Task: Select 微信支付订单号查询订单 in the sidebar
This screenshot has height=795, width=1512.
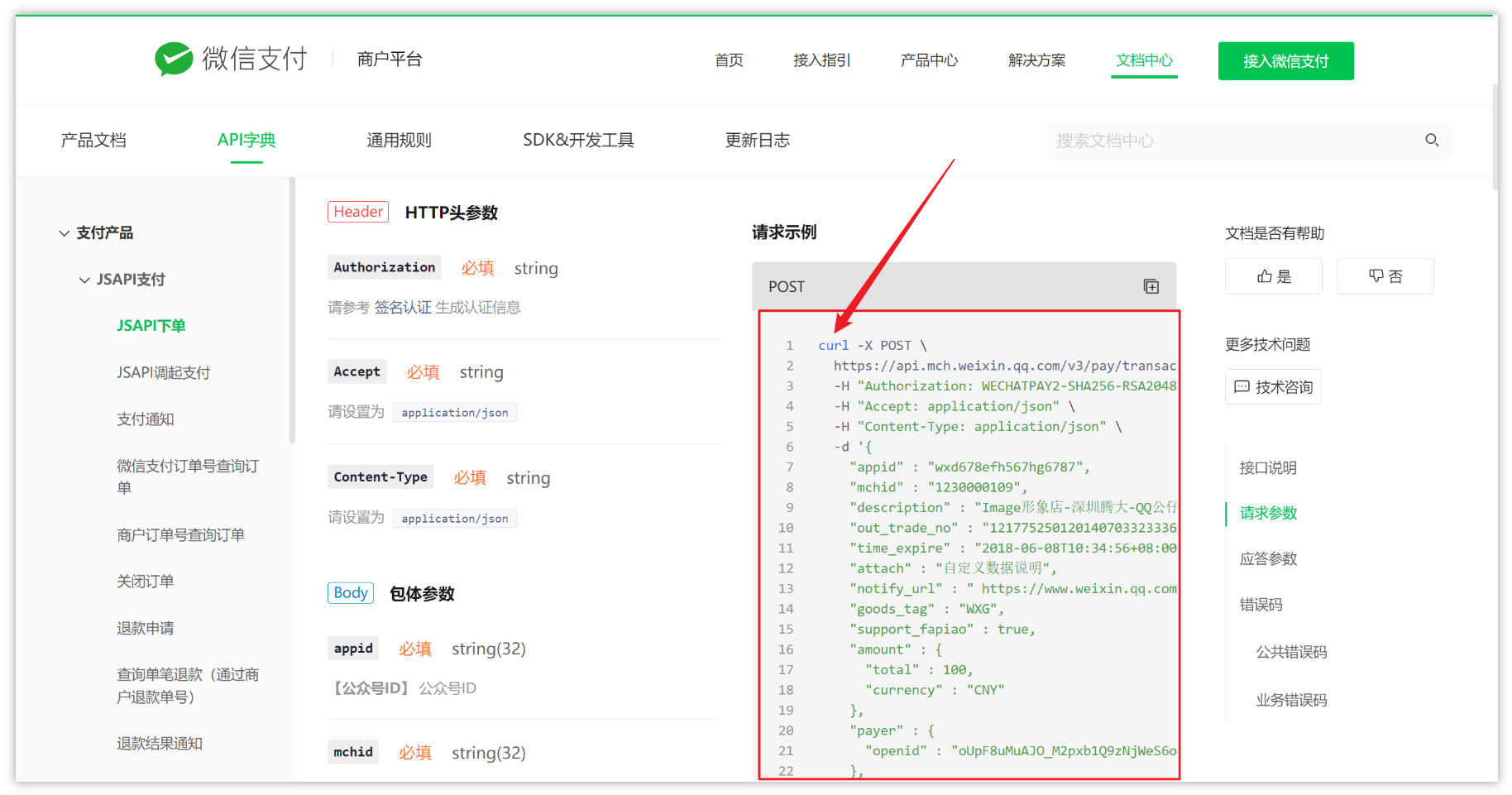Action: click(188, 477)
